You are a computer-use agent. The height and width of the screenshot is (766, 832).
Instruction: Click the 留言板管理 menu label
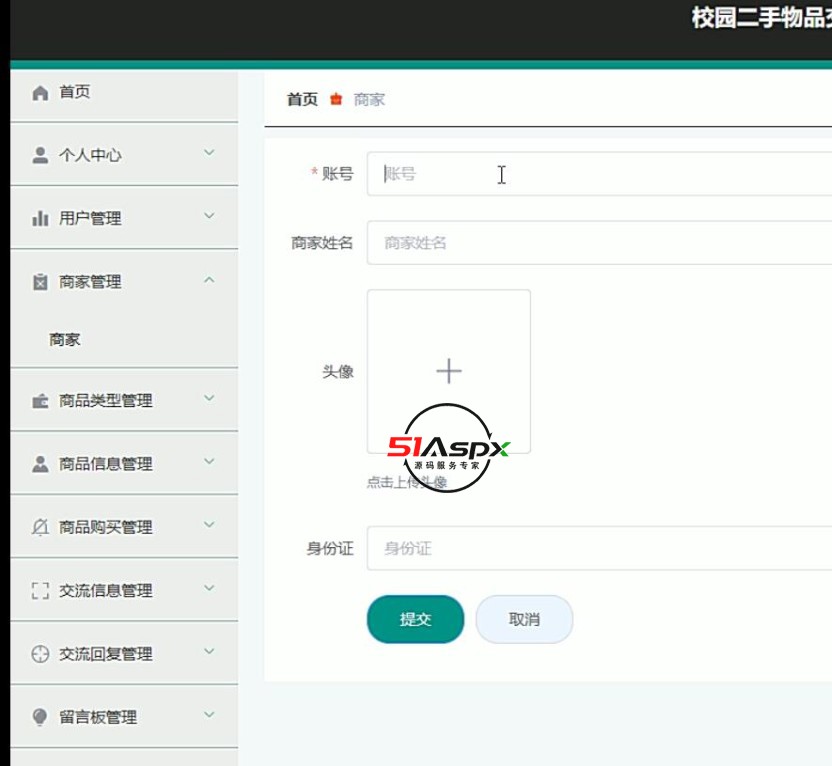[98, 717]
